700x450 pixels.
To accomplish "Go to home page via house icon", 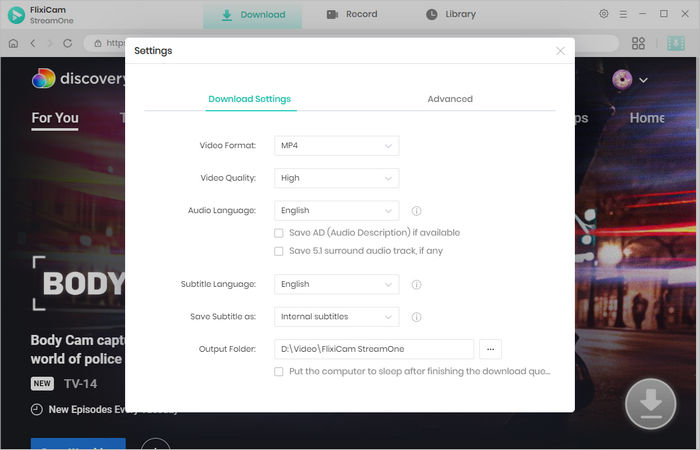I will pos(13,43).
